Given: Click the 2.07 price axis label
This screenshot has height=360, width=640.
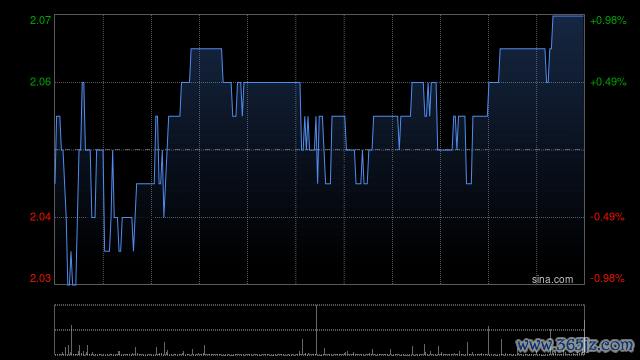Looking at the screenshot, I should (x=40, y=20).
